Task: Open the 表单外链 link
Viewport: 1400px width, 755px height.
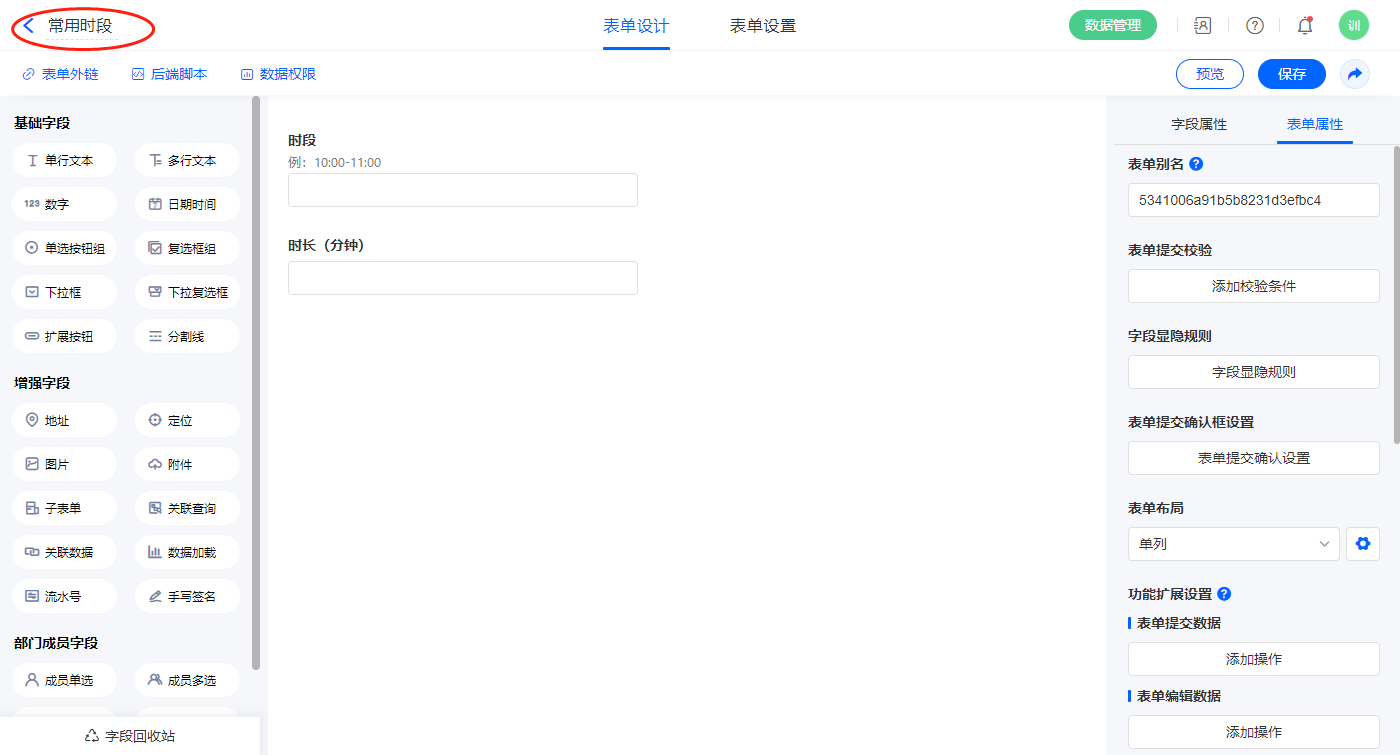Action: pyautogui.click(x=60, y=74)
